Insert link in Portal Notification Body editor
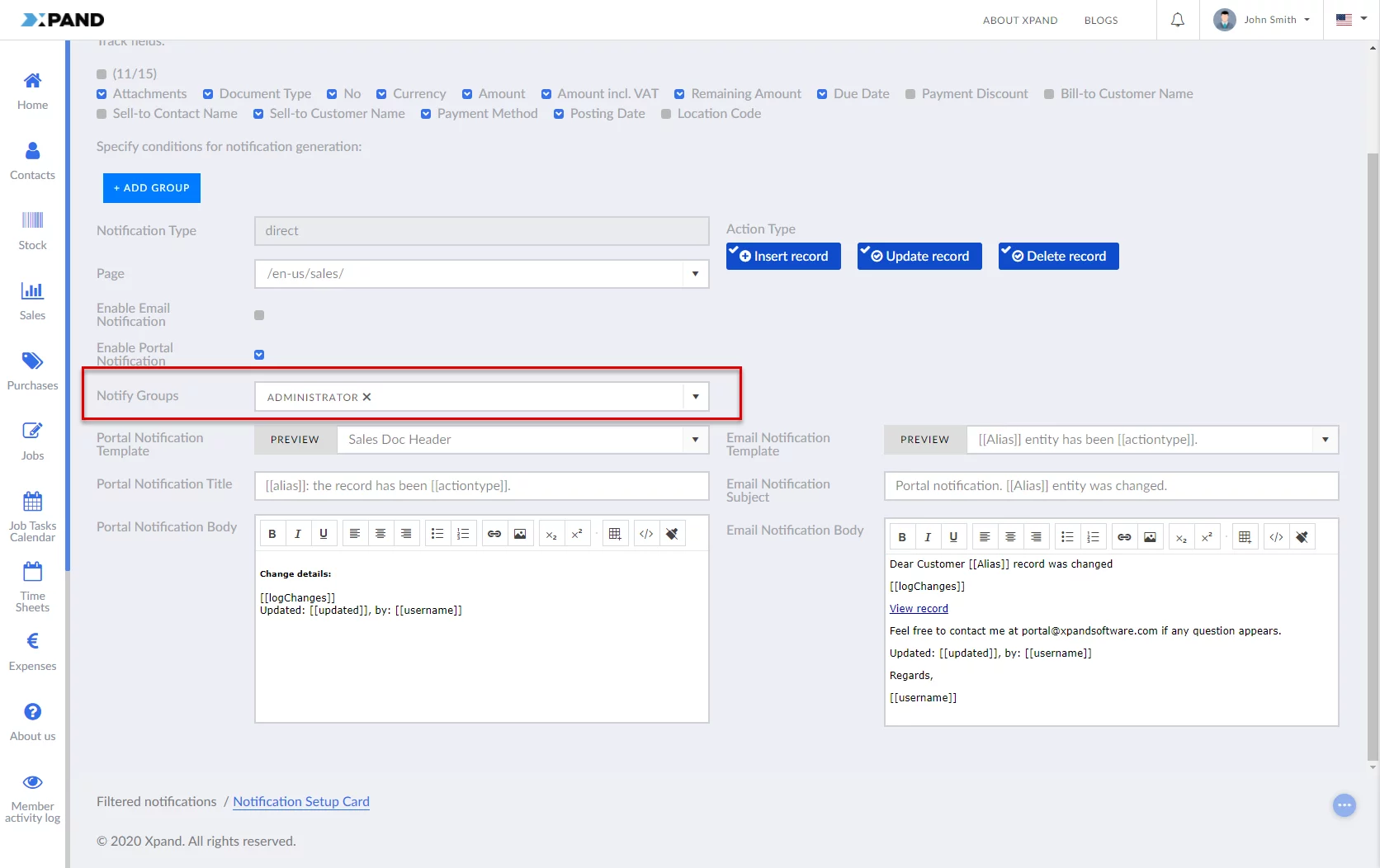1380x868 pixels. point(494,534)
